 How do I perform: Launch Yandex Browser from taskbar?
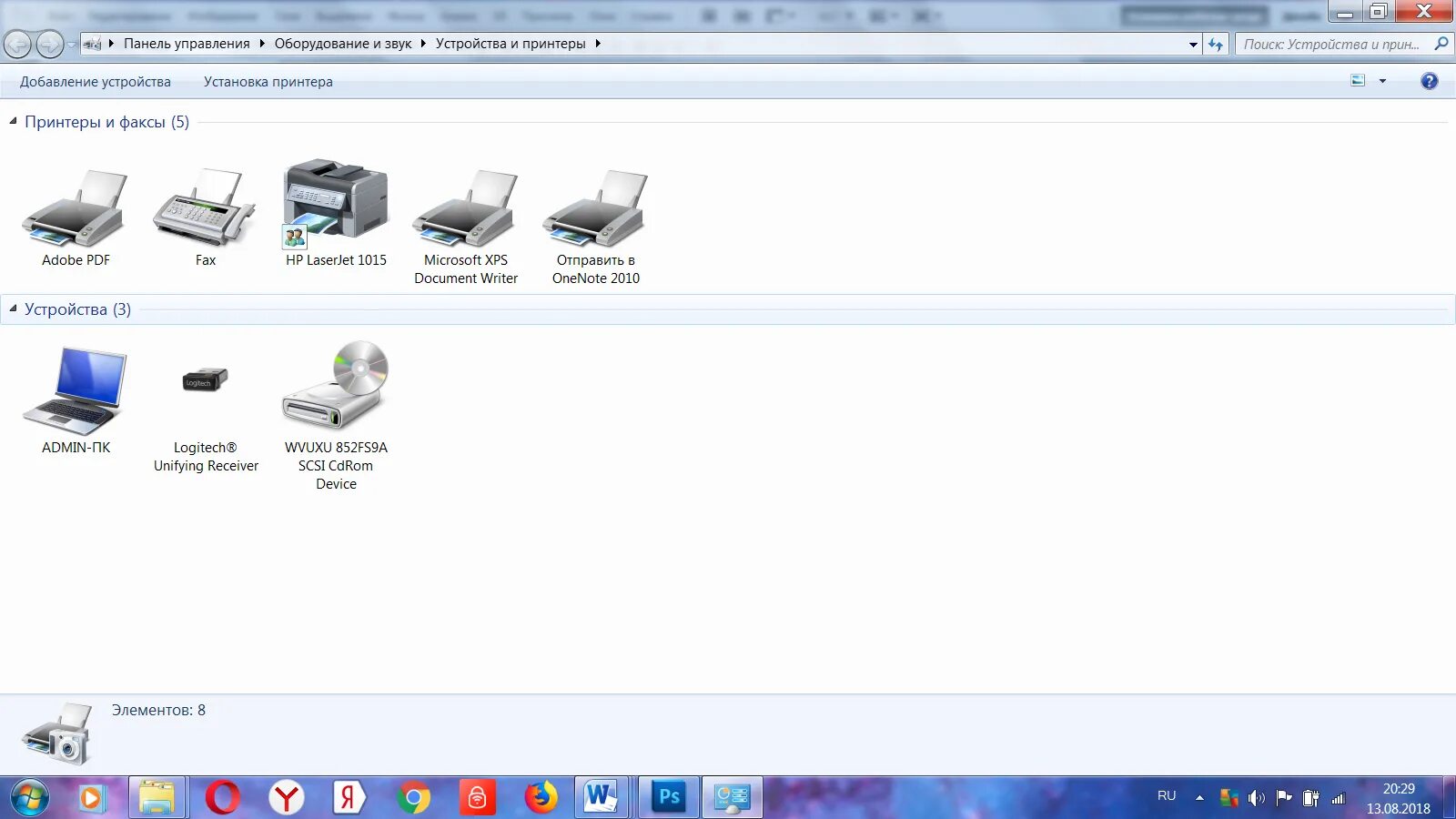tap(286, 798)
